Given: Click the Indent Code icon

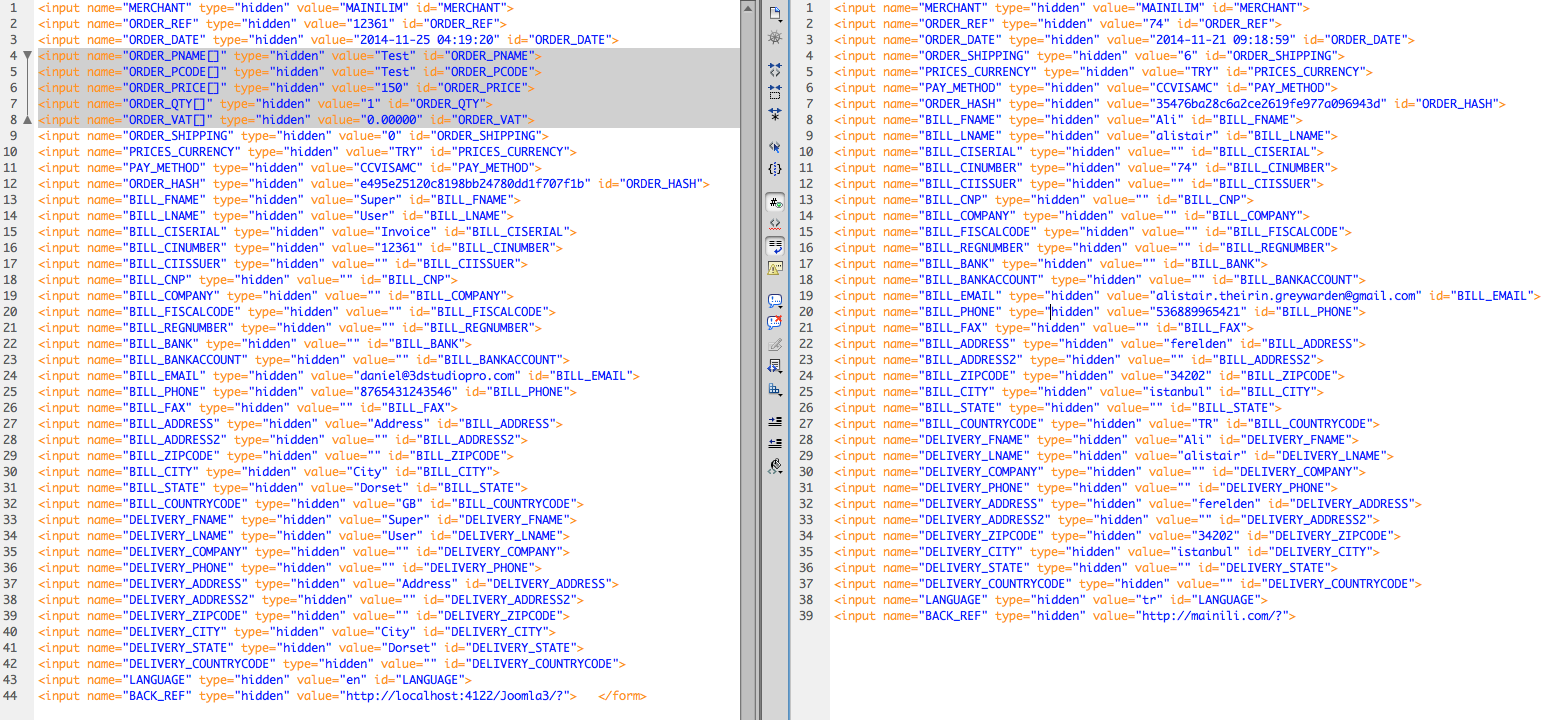Looking at the screenshot, I should pyautogui.click(x=775, y=421).
